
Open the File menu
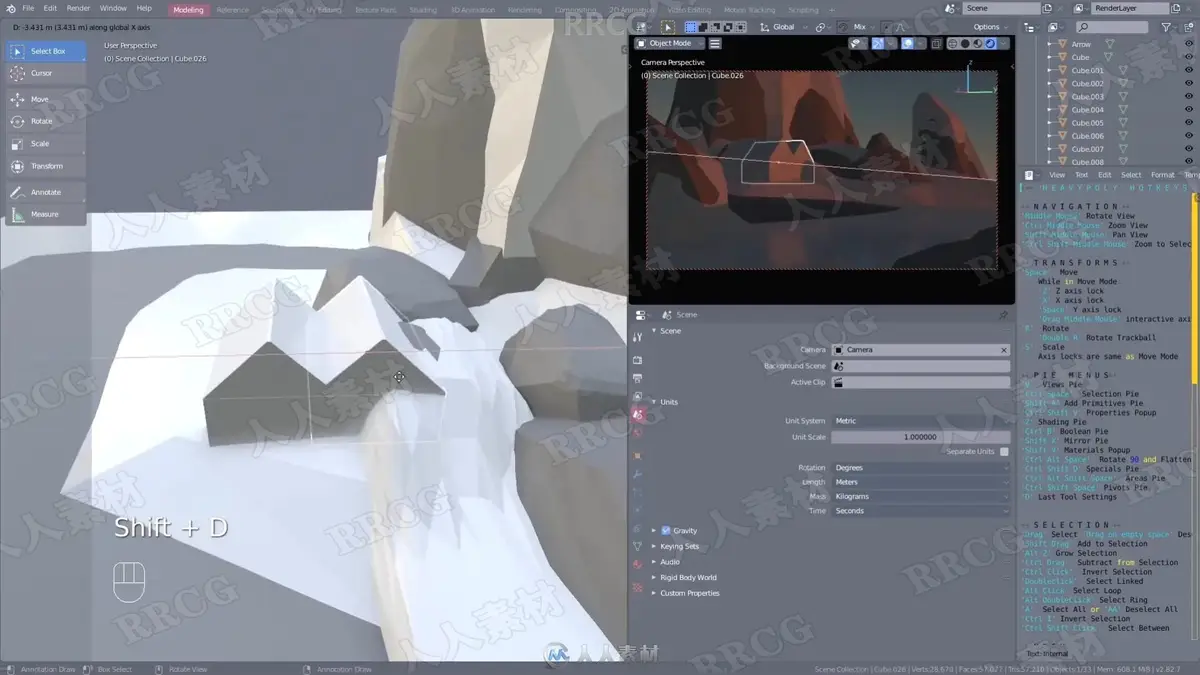28,8
